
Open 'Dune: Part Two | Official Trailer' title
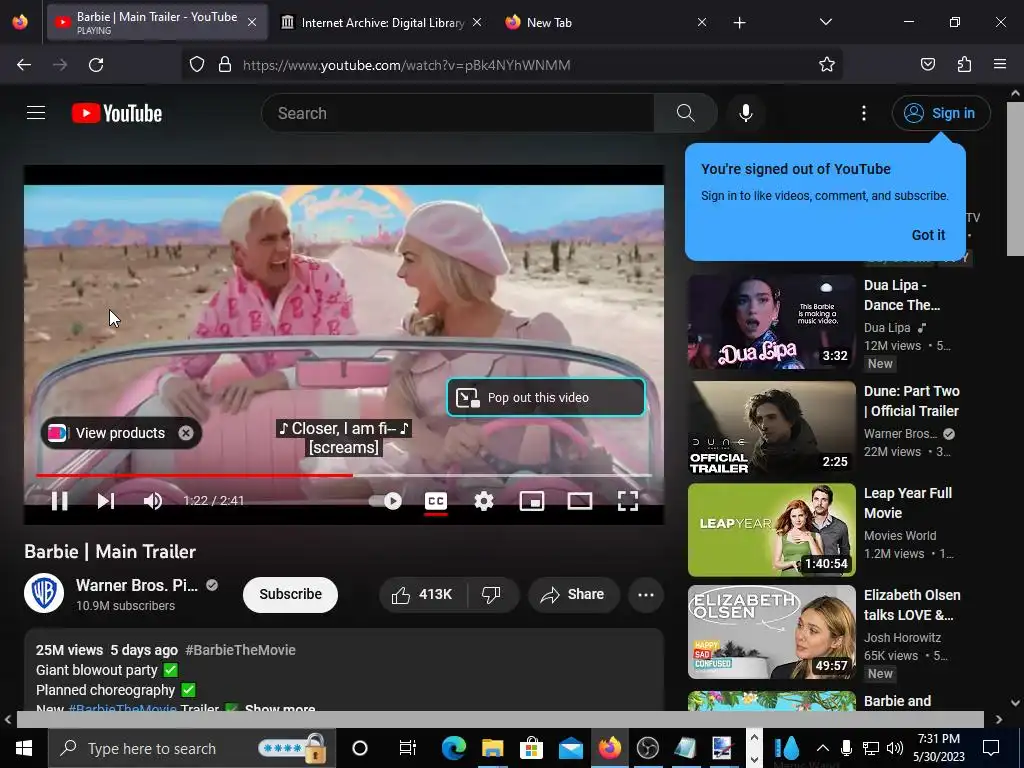click(912, 401)
